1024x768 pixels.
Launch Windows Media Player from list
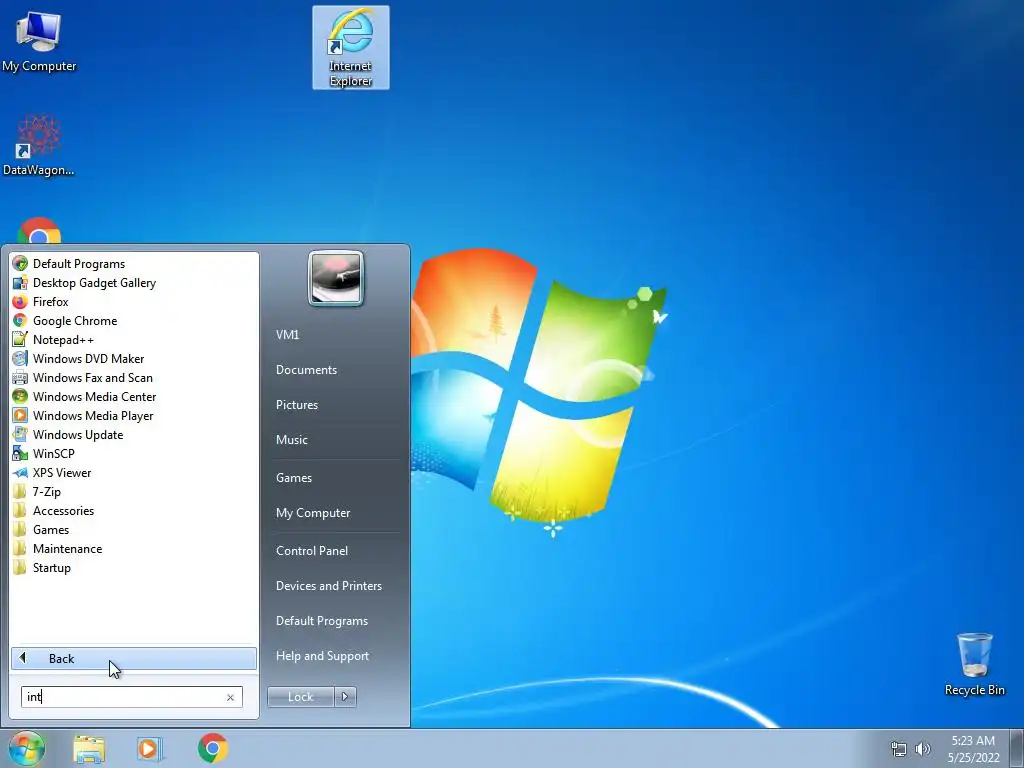134,415
